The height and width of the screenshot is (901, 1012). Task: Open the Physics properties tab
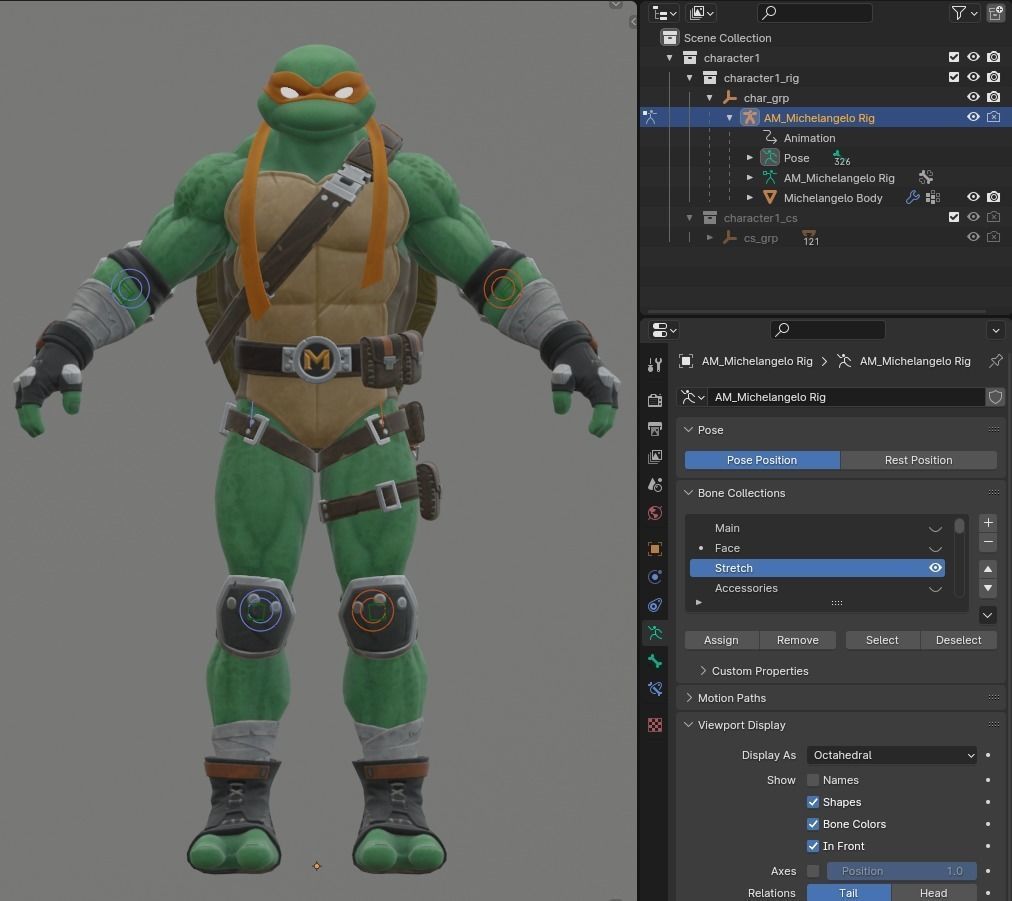pyautogui.click(x=654, y=577)
